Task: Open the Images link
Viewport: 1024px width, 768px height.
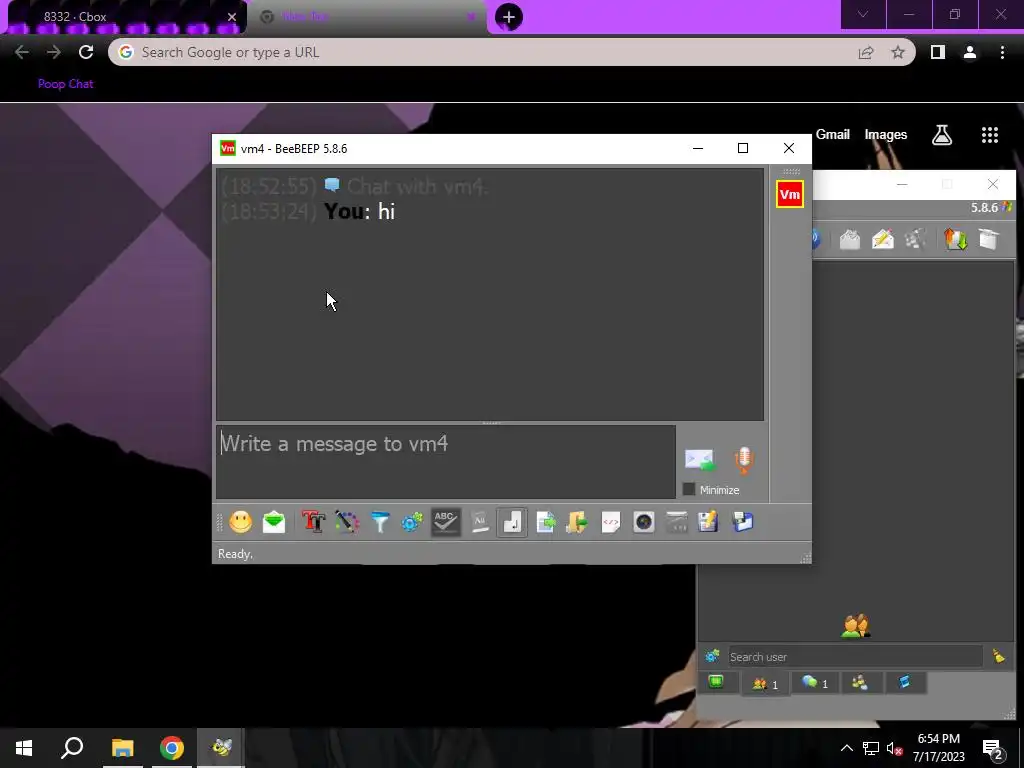Action: coord(886,135)
